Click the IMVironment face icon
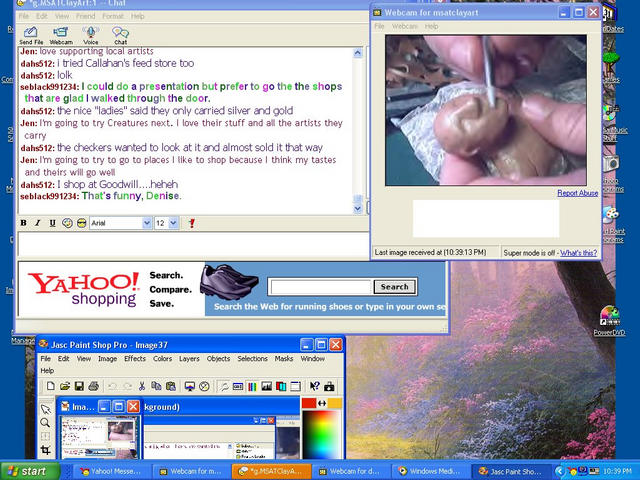 coord(82,223)
